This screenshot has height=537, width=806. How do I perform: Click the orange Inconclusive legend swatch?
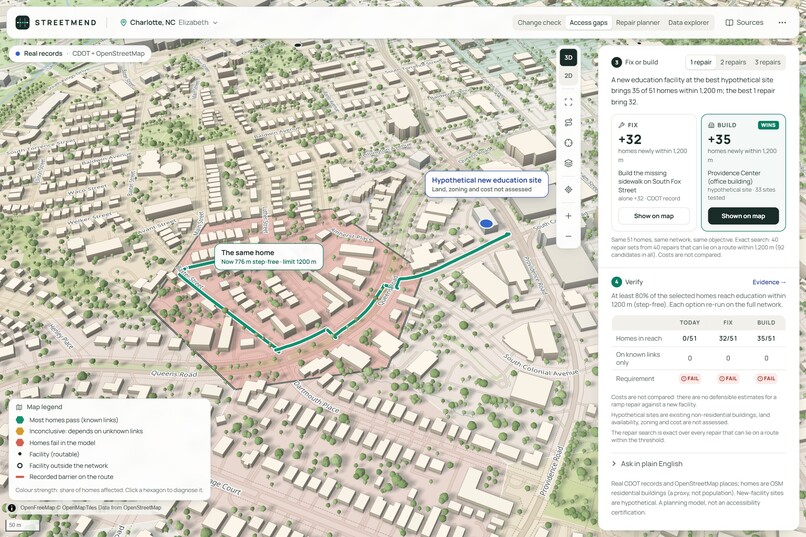pos(20,431)
